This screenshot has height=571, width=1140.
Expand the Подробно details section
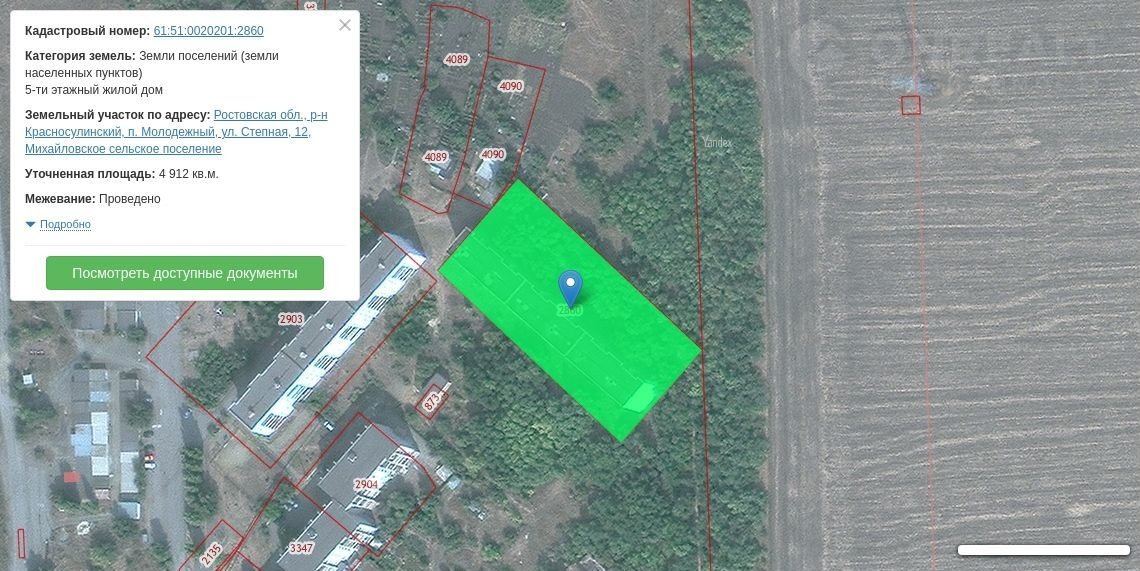click(65, 225)
